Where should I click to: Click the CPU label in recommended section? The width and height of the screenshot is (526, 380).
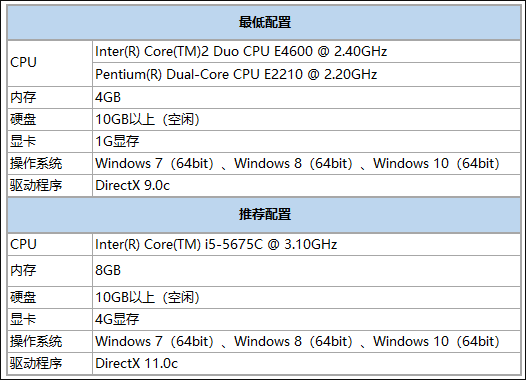point(50,245)
